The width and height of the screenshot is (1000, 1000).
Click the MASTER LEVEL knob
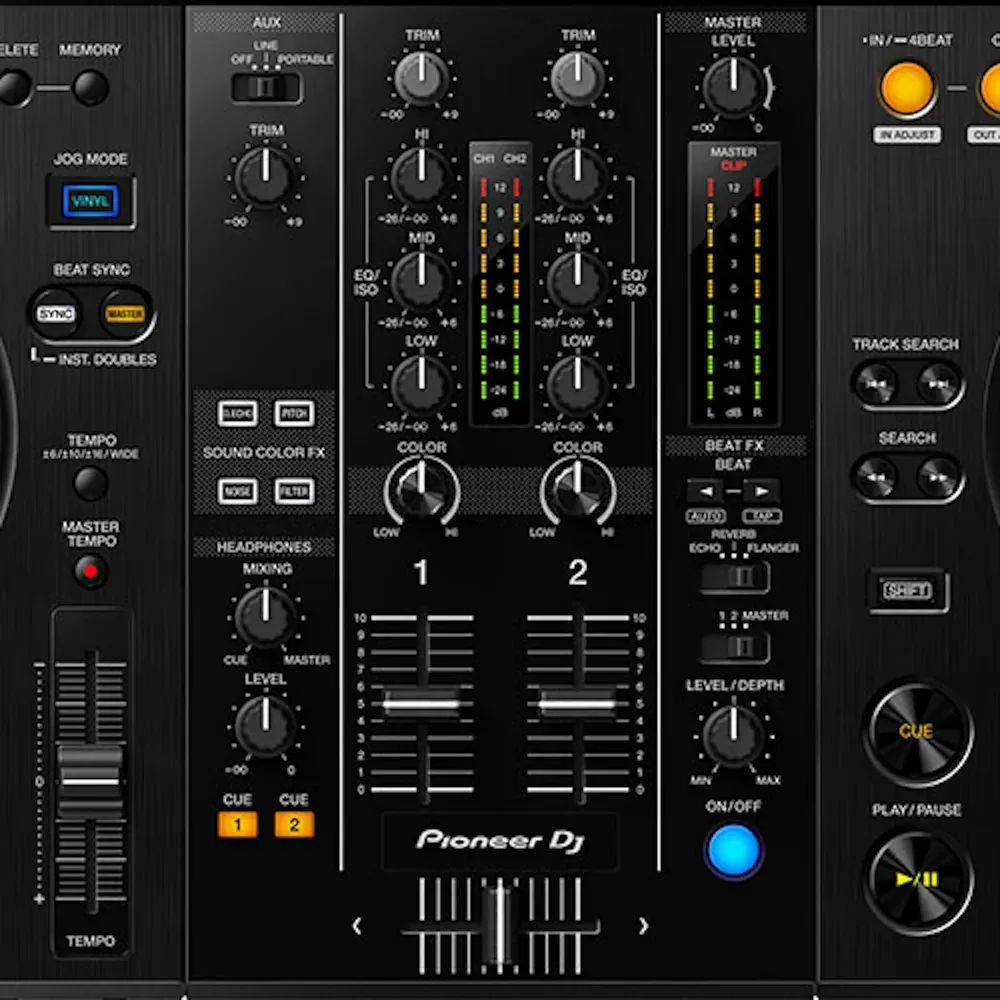point(733,87)
